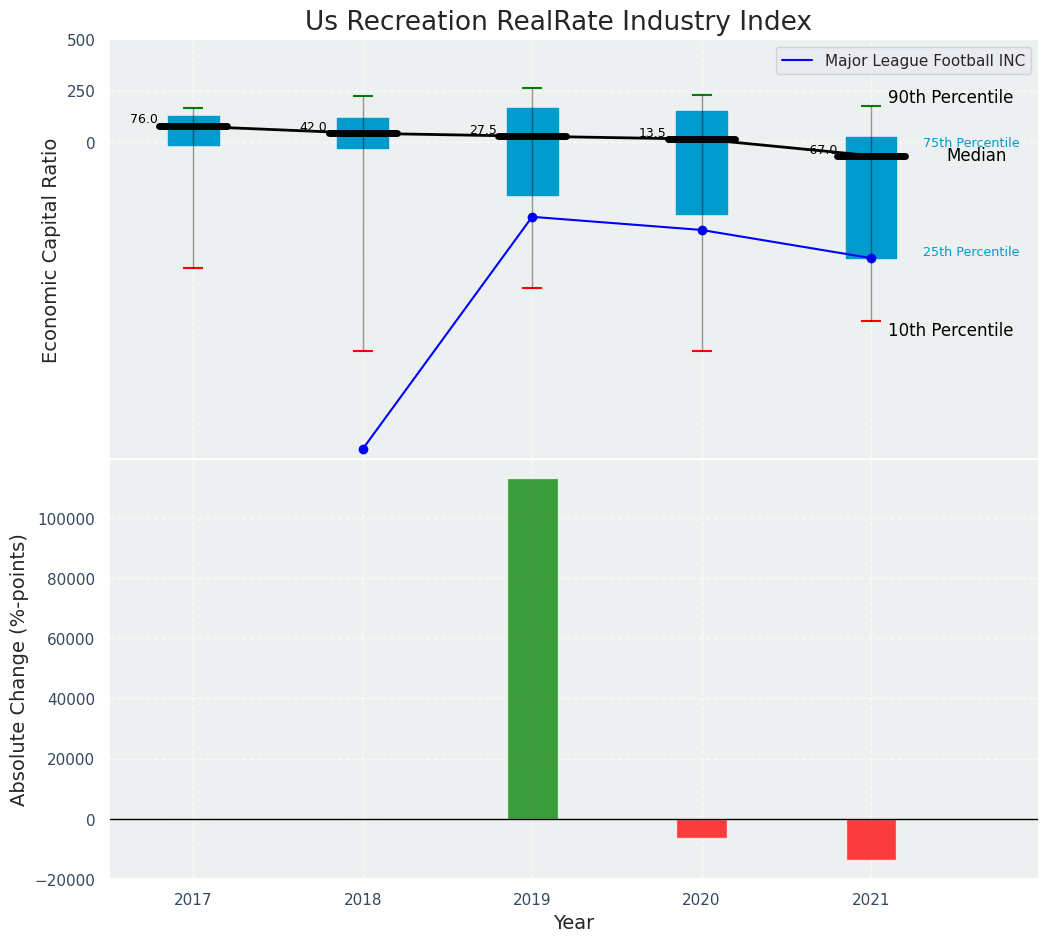
Task: Select the red 2020 negative change bar
Action: [702, 828]
